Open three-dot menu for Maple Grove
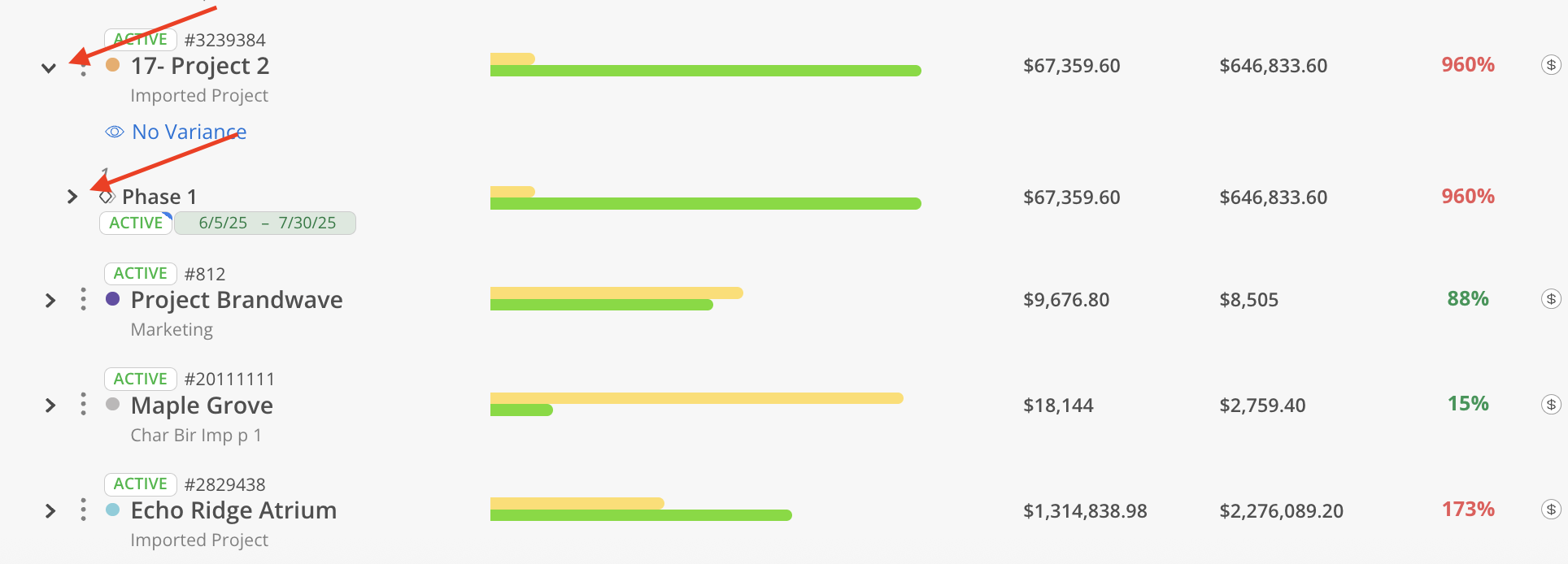This screenshot has width=1568, height=564. tap(83, 405)
